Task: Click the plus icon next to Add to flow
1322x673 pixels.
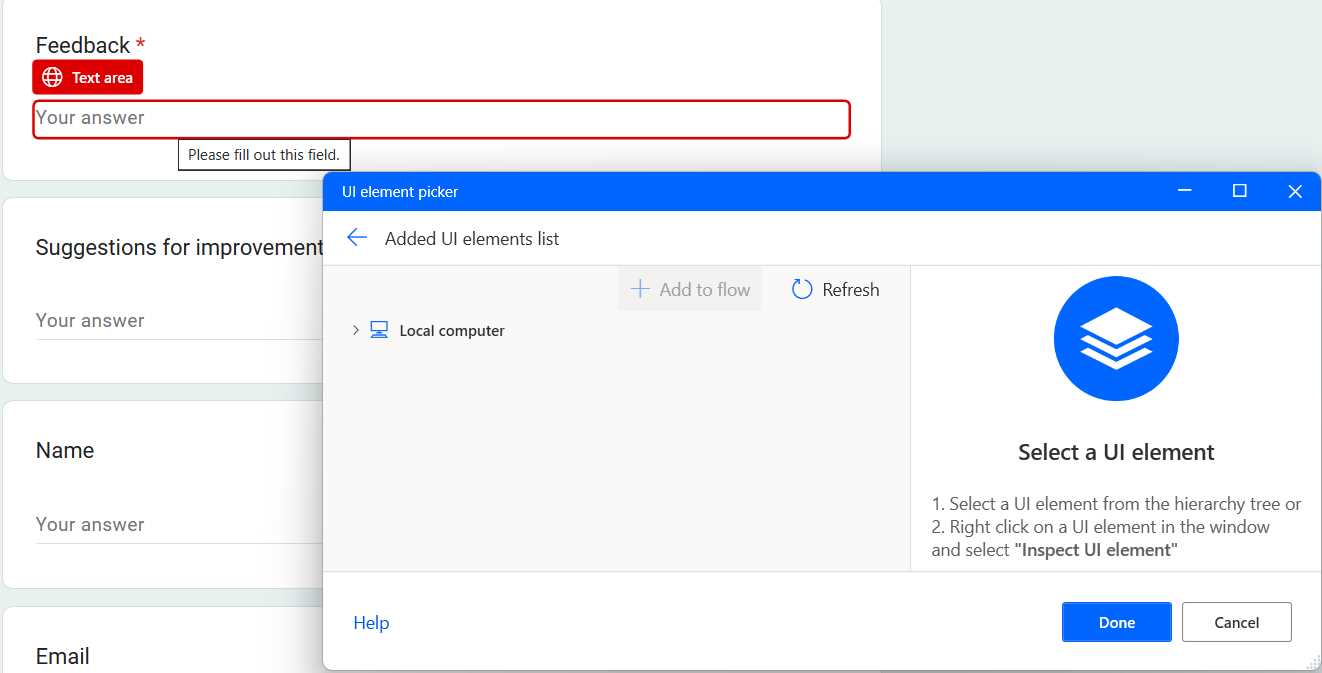Action: [x=639, y=289]
